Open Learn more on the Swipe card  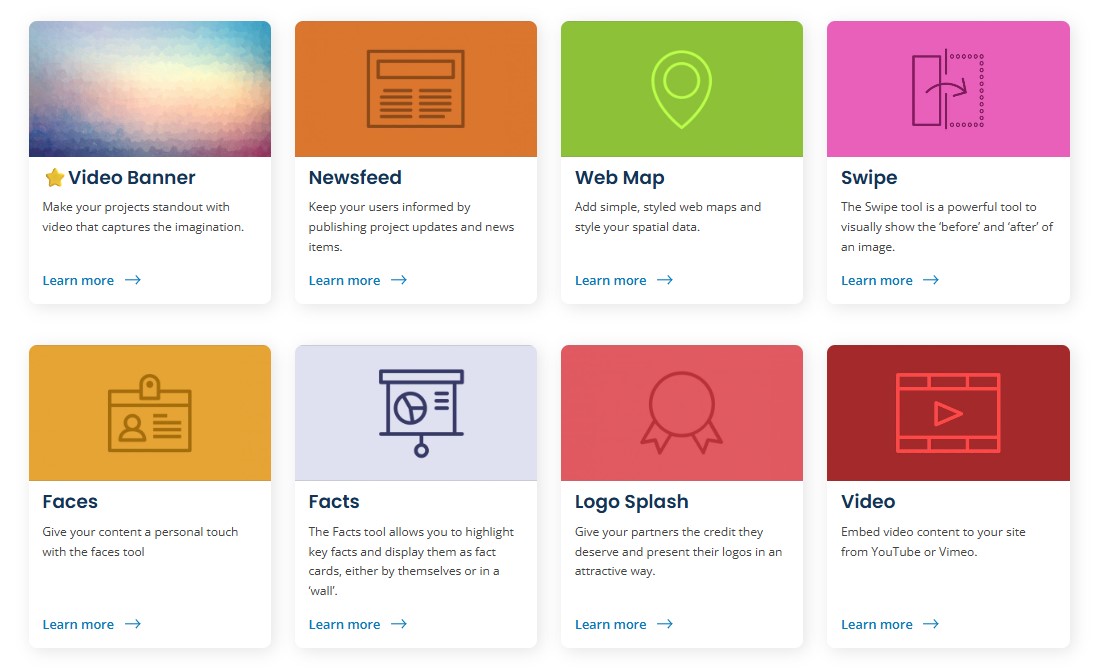876,280
